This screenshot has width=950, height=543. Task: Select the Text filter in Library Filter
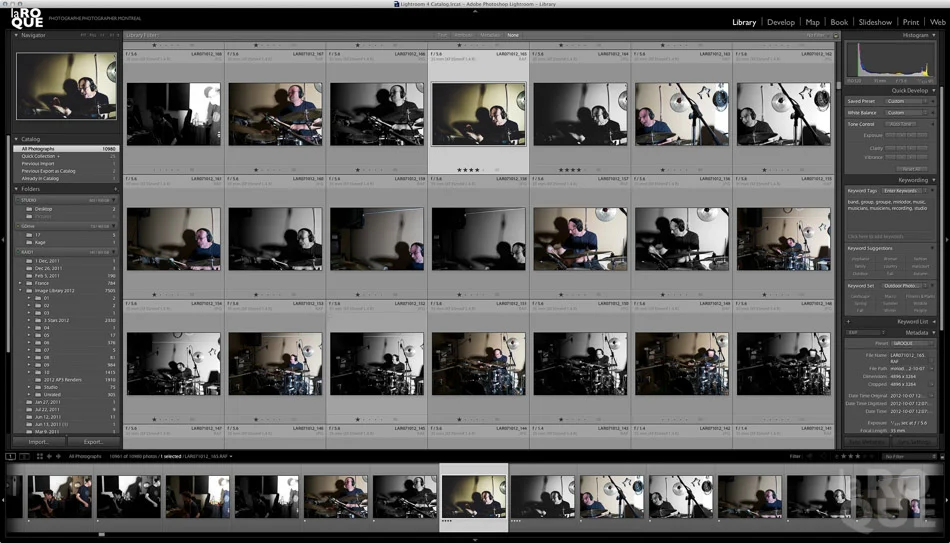[442, 35]
